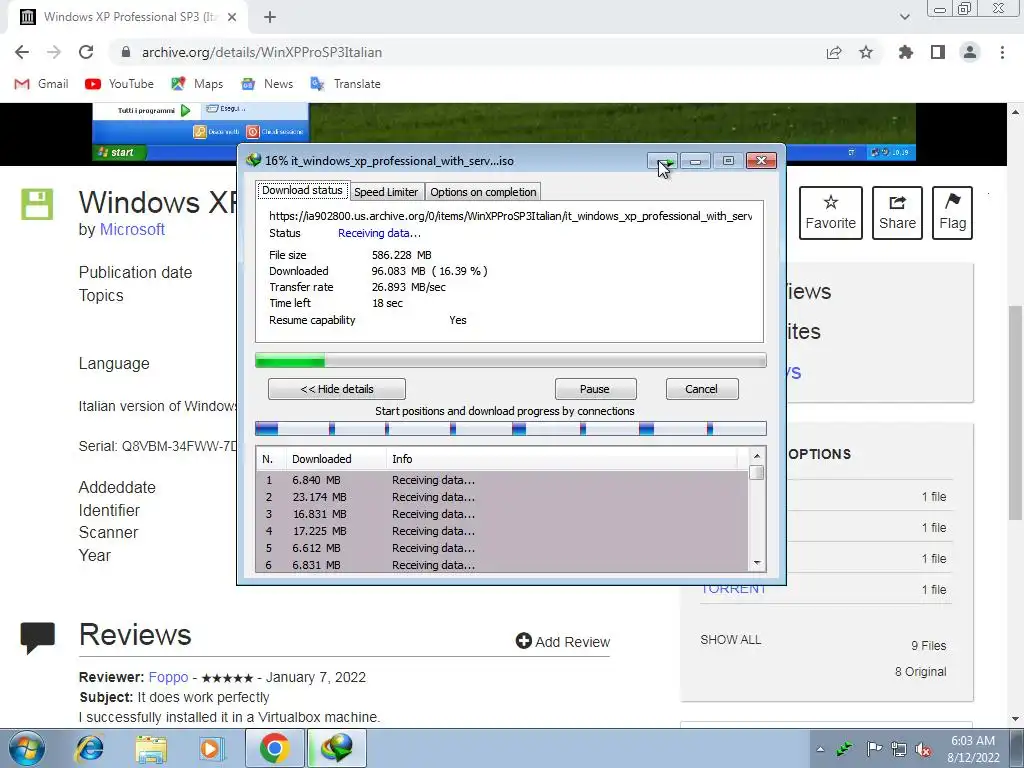
Task: Open Windows Explorer folder on taskbar
Action: tap(151, 748)
